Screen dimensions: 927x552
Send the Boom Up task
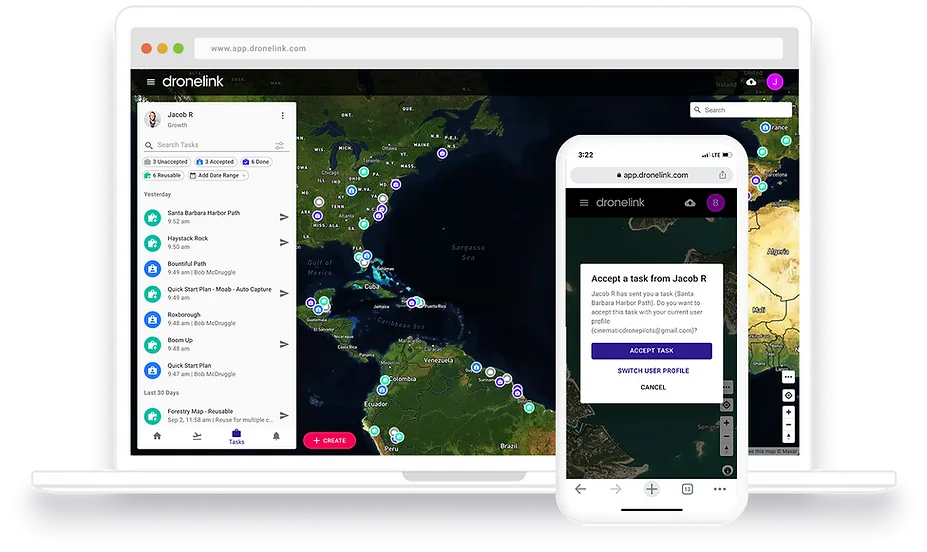[284, 344]
